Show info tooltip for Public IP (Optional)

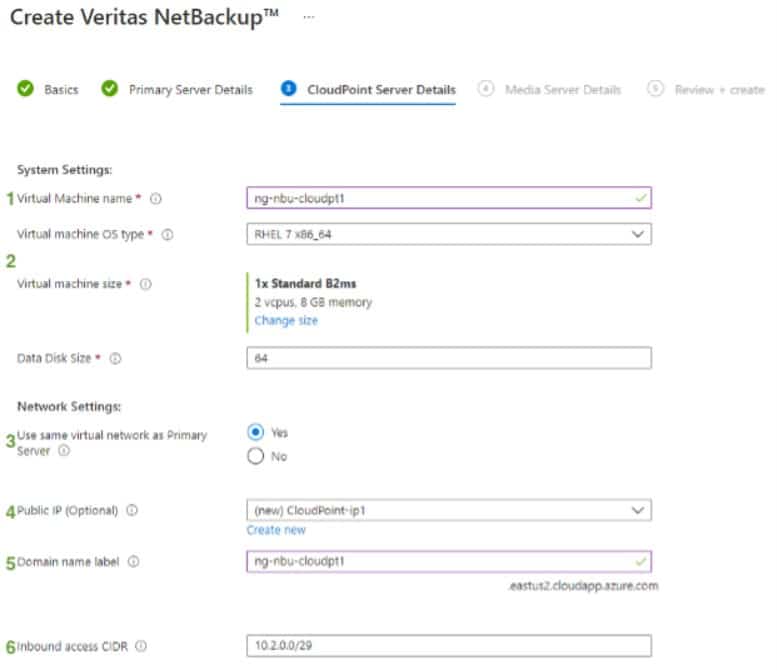pyautogui.click(x=132, y=510)
